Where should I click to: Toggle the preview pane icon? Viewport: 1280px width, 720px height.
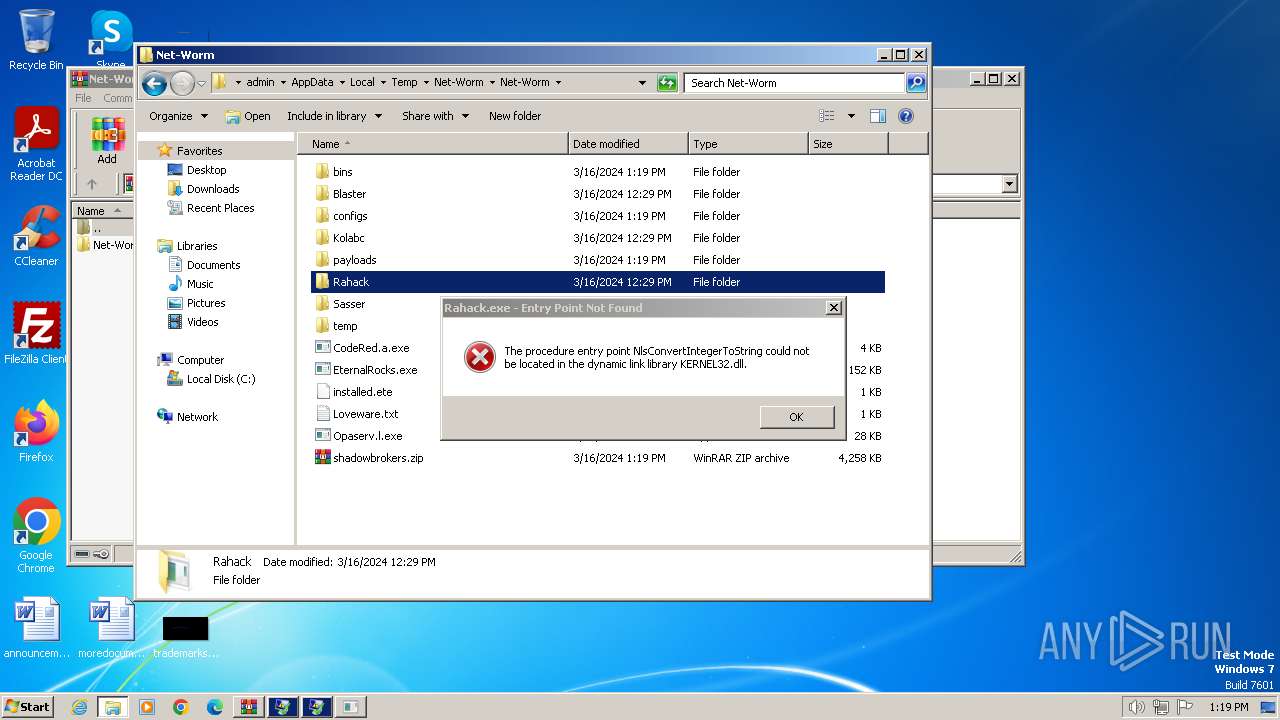pyautogui.click(x=878, y=116)
